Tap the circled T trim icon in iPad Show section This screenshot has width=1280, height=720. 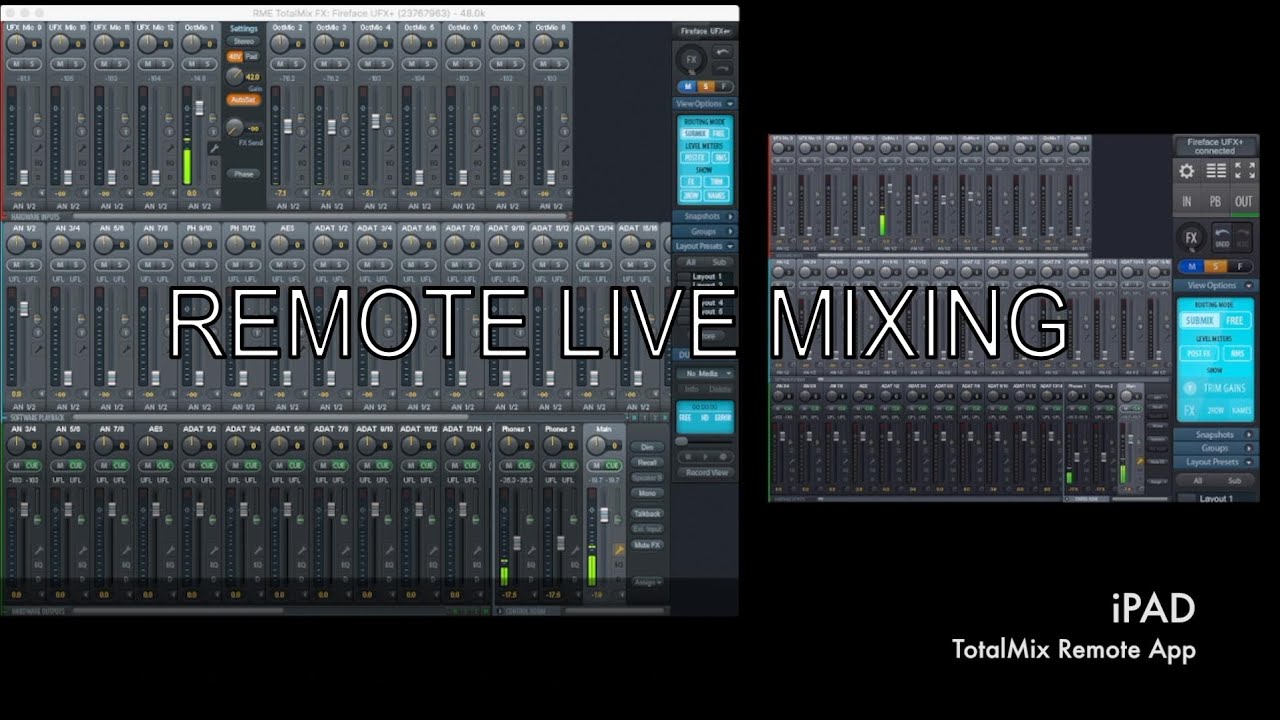click(x=1190, y=388)
